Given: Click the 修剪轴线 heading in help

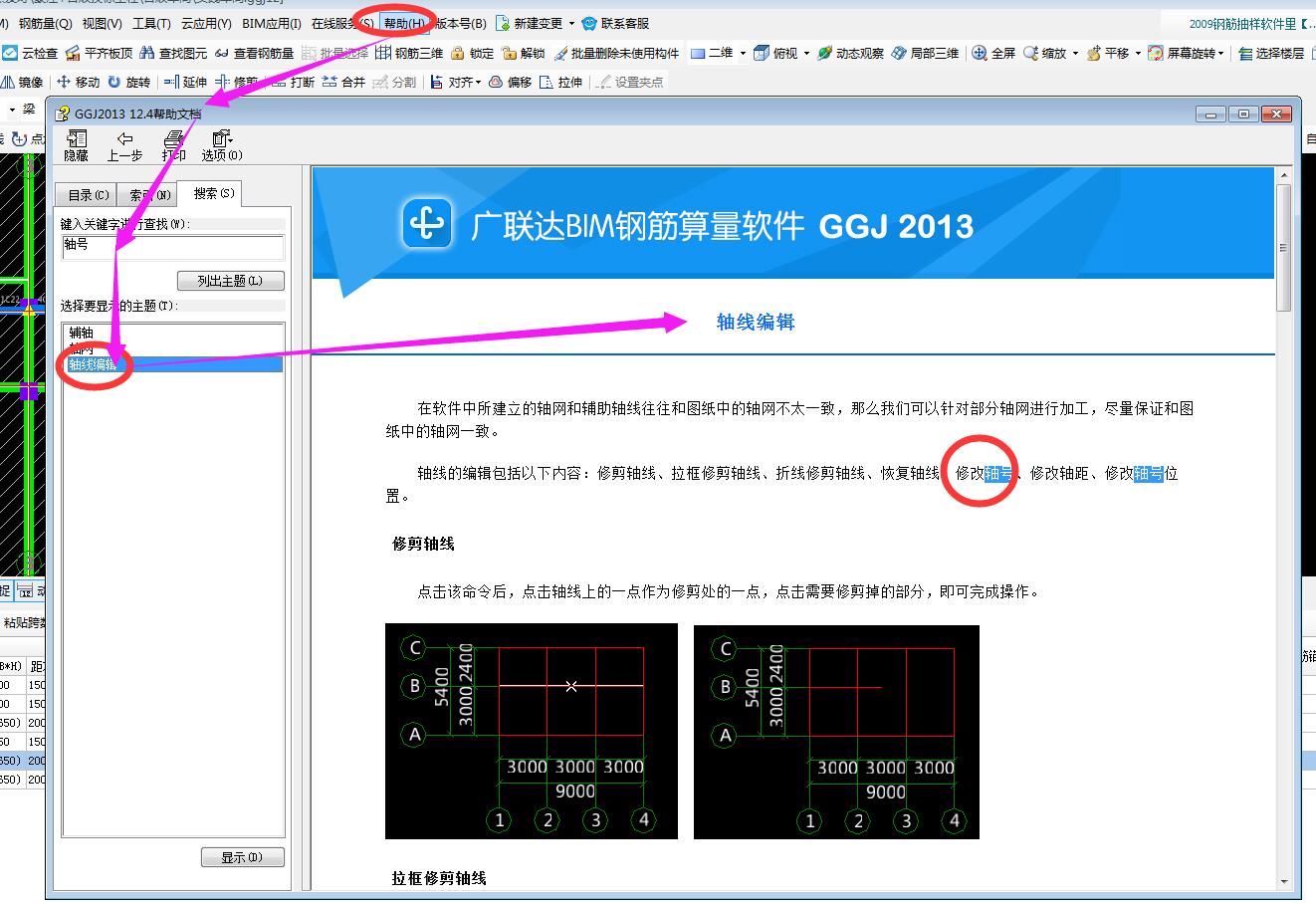Looking at the screenshot, I should (424, 544).
